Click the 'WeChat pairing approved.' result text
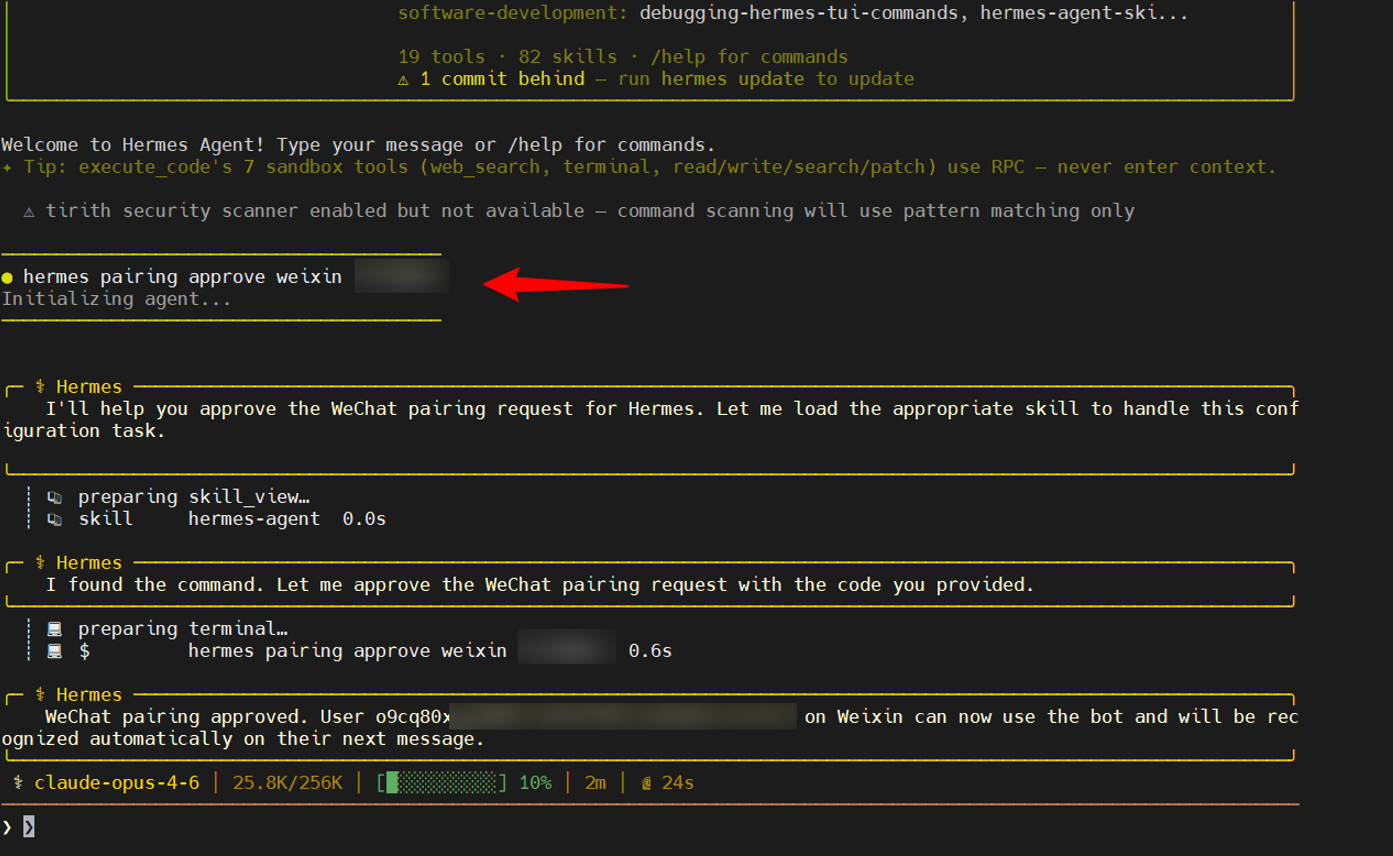The width and height of the screenshot is (1393, 856). (x=177, y=717)
